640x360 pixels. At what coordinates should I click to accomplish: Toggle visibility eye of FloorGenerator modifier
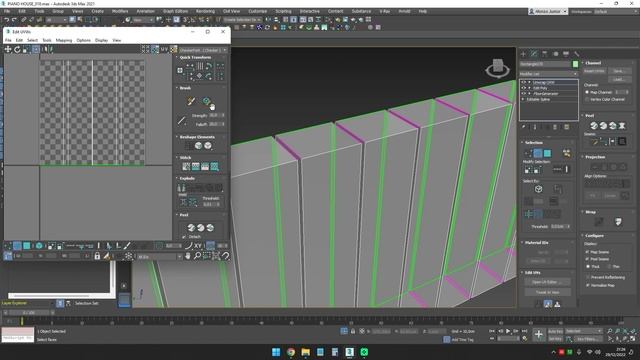click(x=524, y=94)
